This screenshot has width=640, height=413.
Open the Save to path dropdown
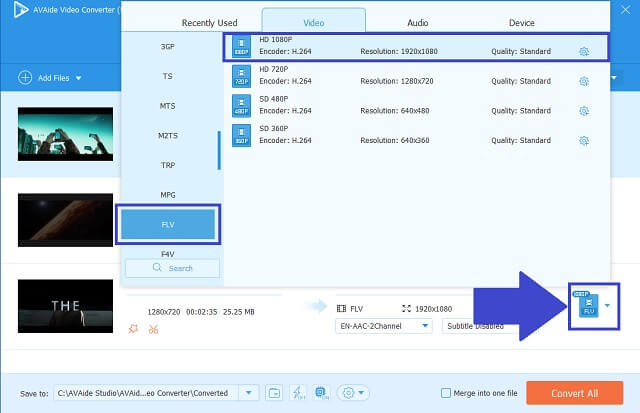pos(248,393)
